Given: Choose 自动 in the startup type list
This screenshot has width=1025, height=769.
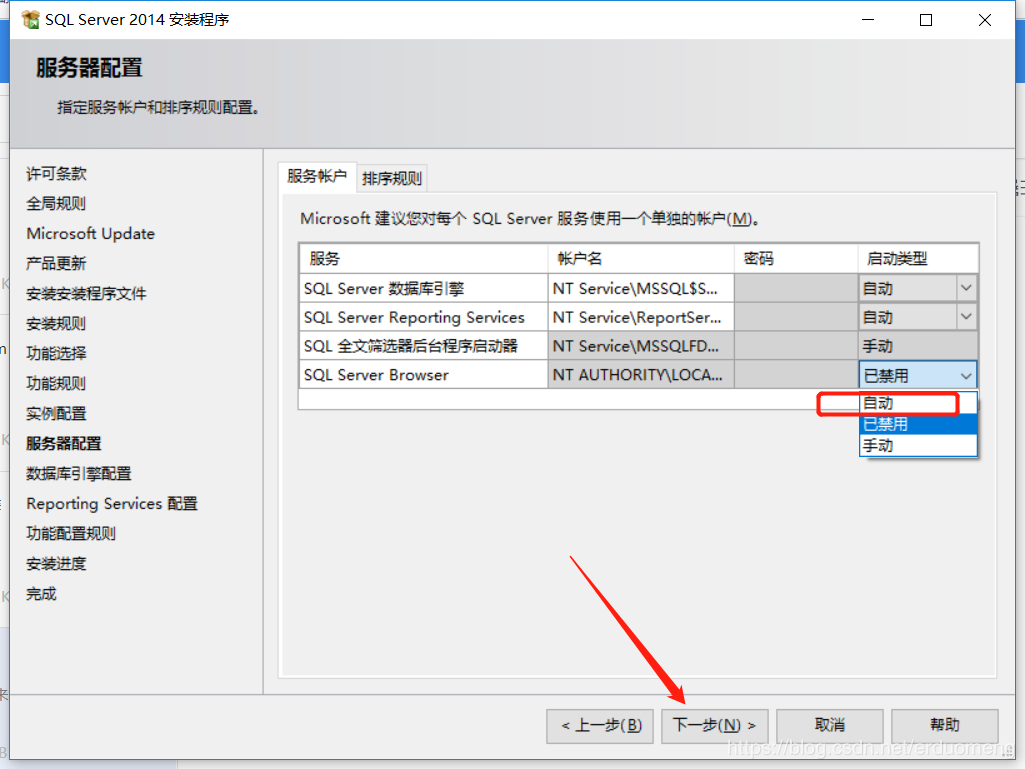Looking at the screenshot, I should tap(918, 403).
